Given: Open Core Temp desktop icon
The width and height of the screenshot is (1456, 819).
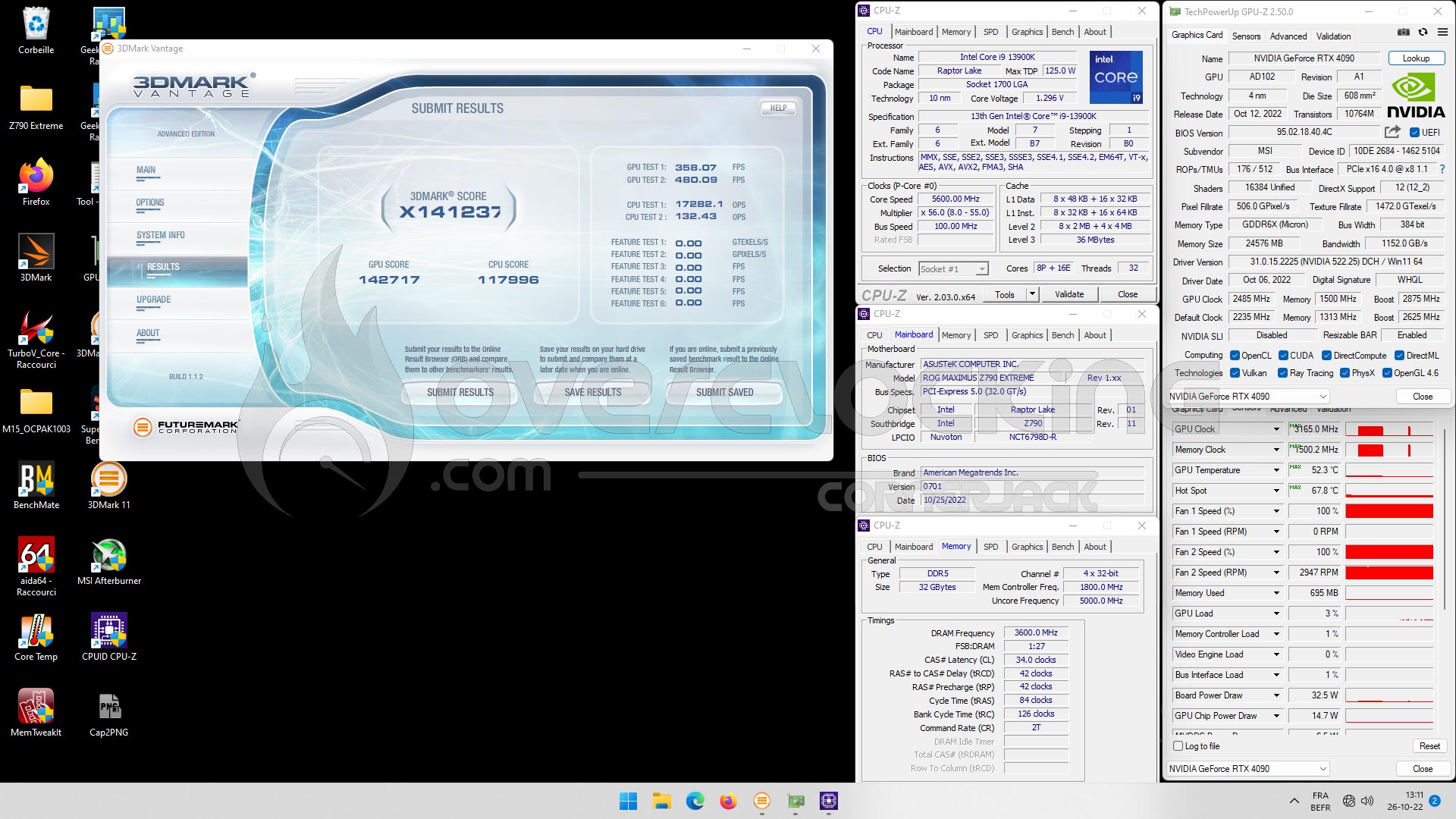Looking at the screenshot, I should (36, 638).
